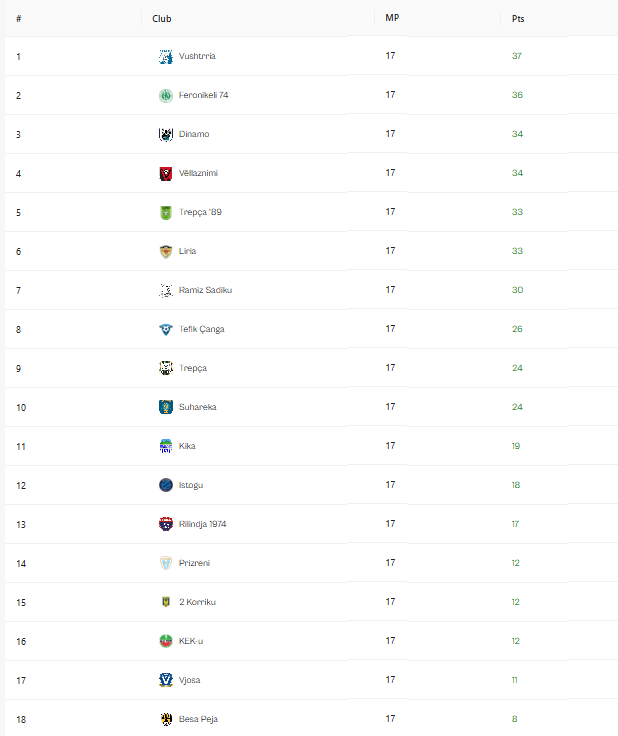Click the Suhareka club badge icon

coord(166,407)
